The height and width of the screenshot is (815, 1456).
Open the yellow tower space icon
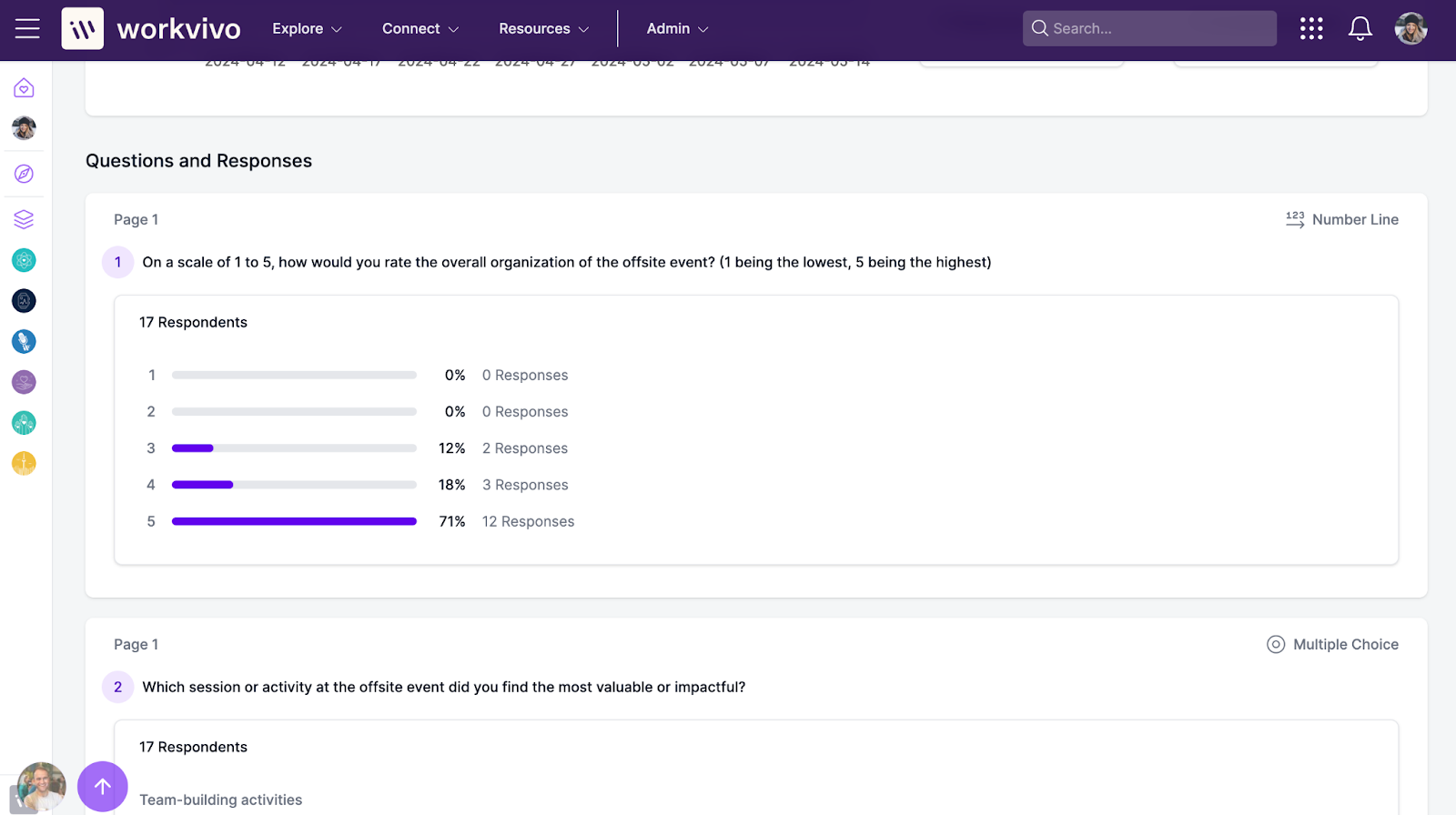tap(24, 464)
